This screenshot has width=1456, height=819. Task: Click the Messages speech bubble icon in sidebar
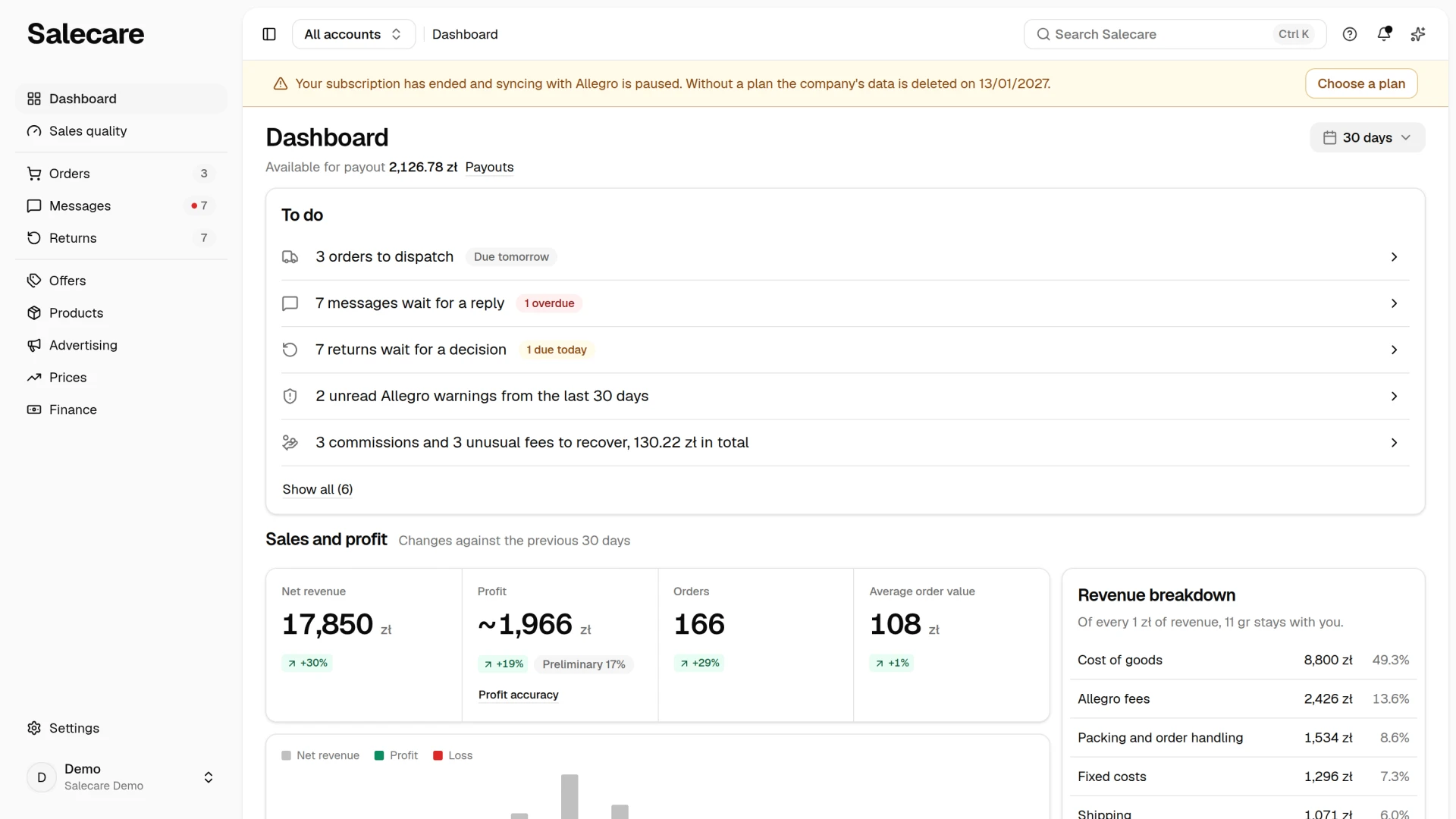[x=34, y=206]
